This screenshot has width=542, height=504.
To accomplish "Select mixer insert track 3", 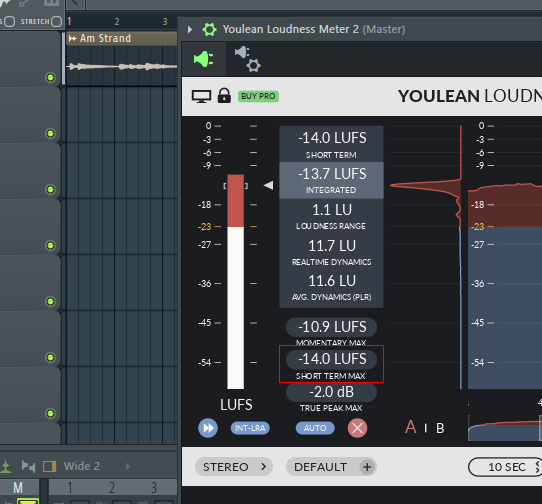I will tap(154, 488).
